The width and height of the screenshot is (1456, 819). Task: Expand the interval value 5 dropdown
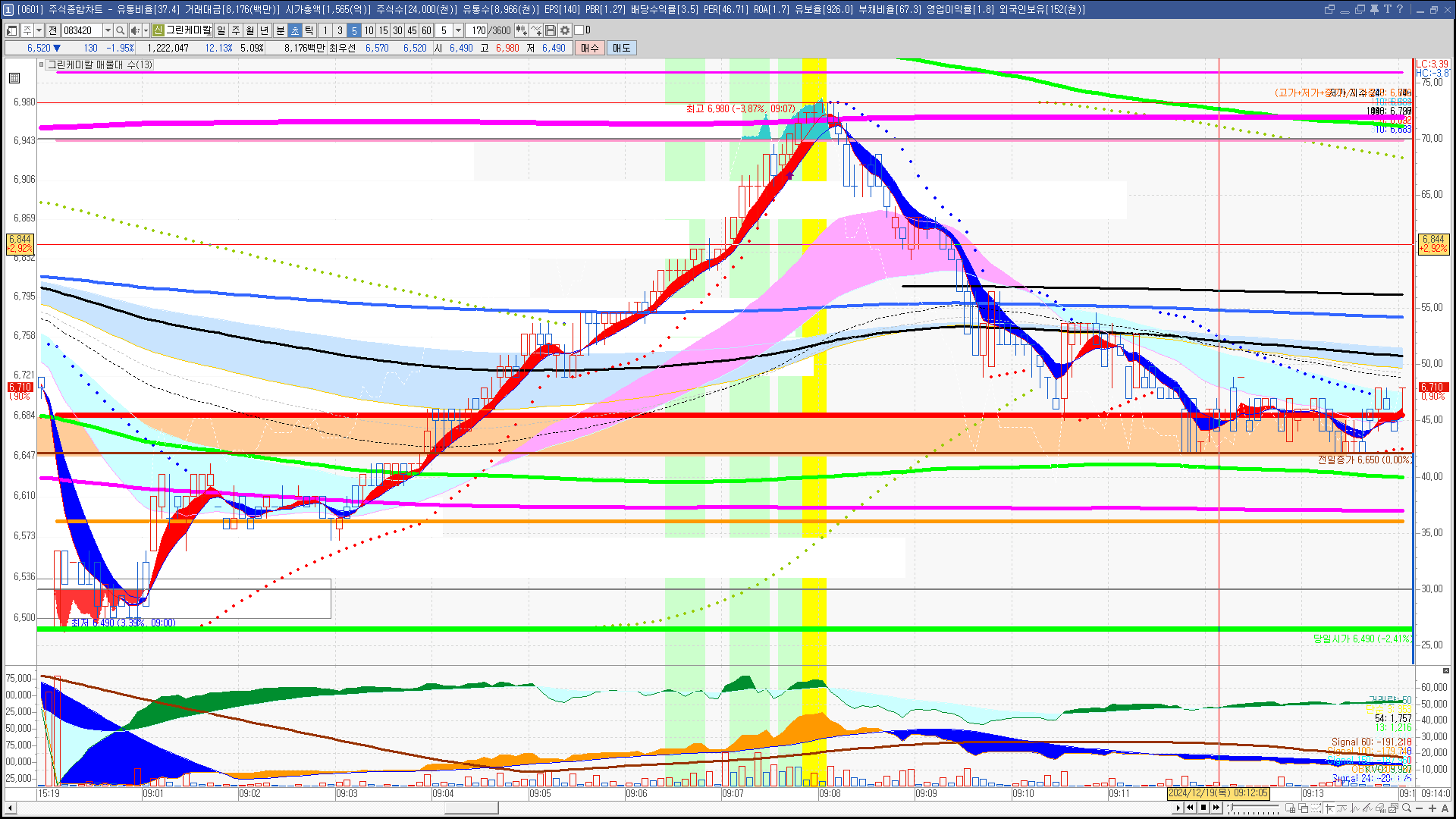[458, 30]
